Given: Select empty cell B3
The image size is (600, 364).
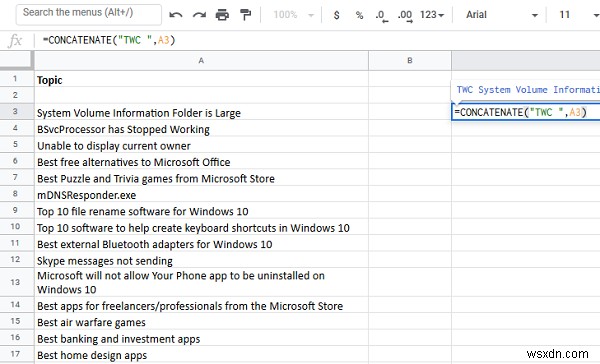Looking at the screenshot, I should click(410, 112).
